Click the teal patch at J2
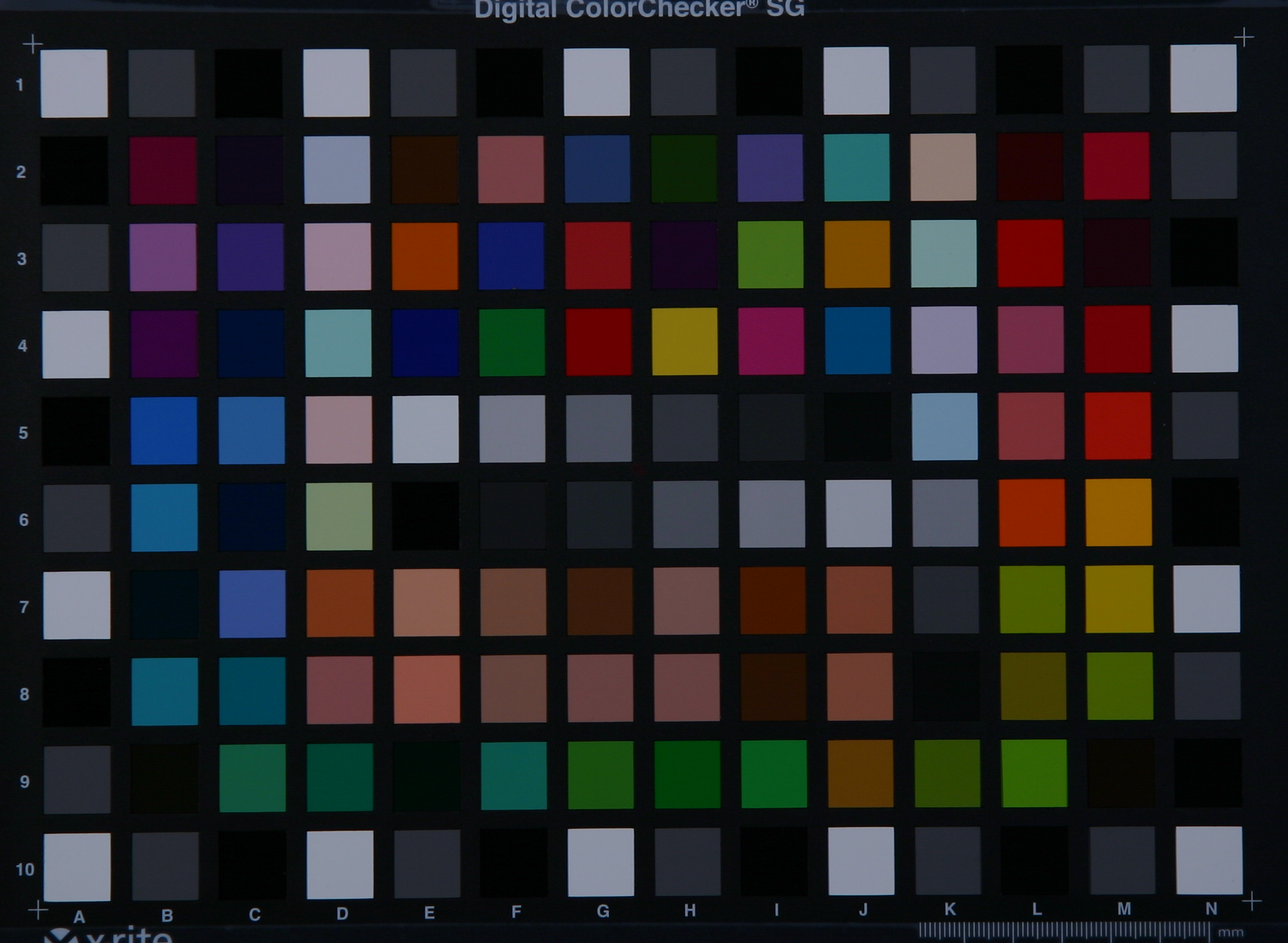Image resolution: width=1288 pixels, height=943 pixels. (856, 167)
